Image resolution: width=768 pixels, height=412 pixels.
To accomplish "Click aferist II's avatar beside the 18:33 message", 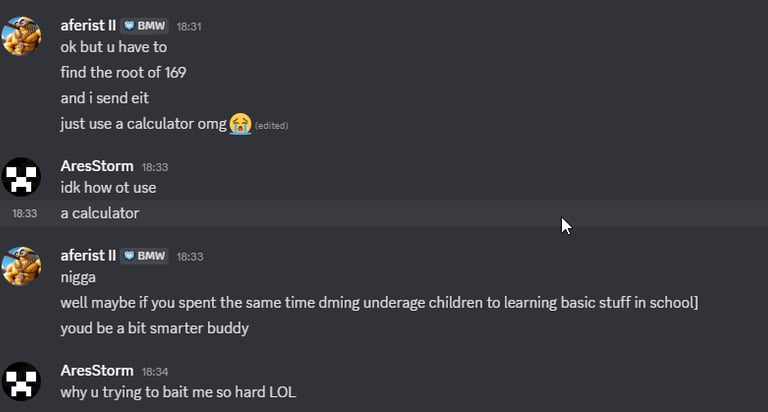I will pos(21,266).
